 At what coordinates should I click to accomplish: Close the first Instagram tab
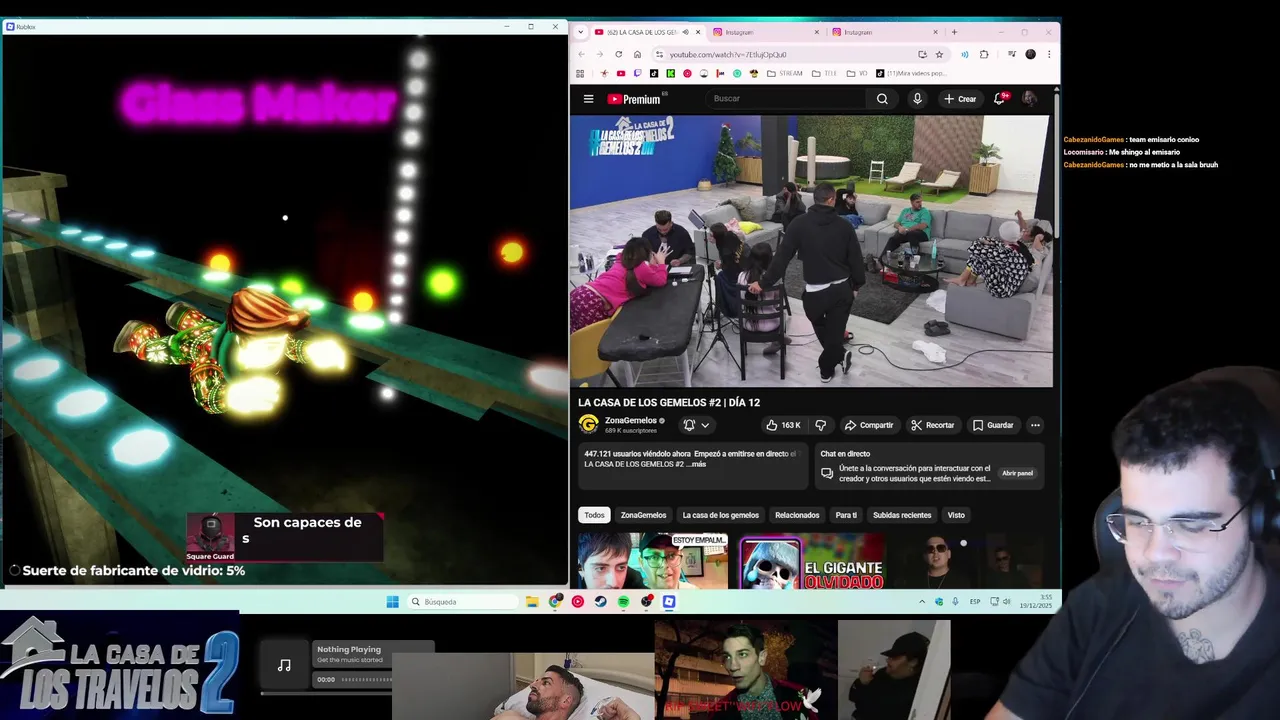[816, 32]
